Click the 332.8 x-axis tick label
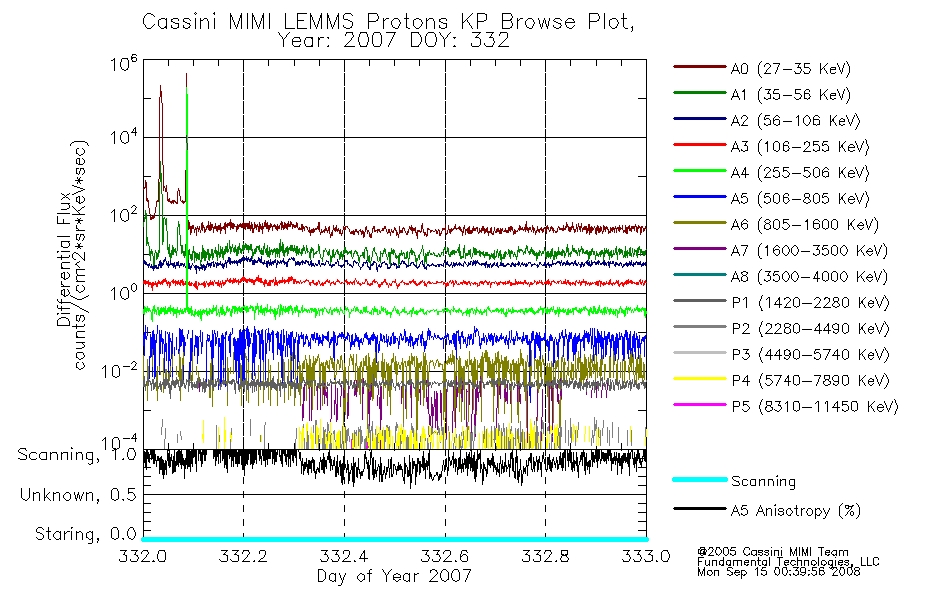Screen dimensions: 950x600 [x=545, y=556]
